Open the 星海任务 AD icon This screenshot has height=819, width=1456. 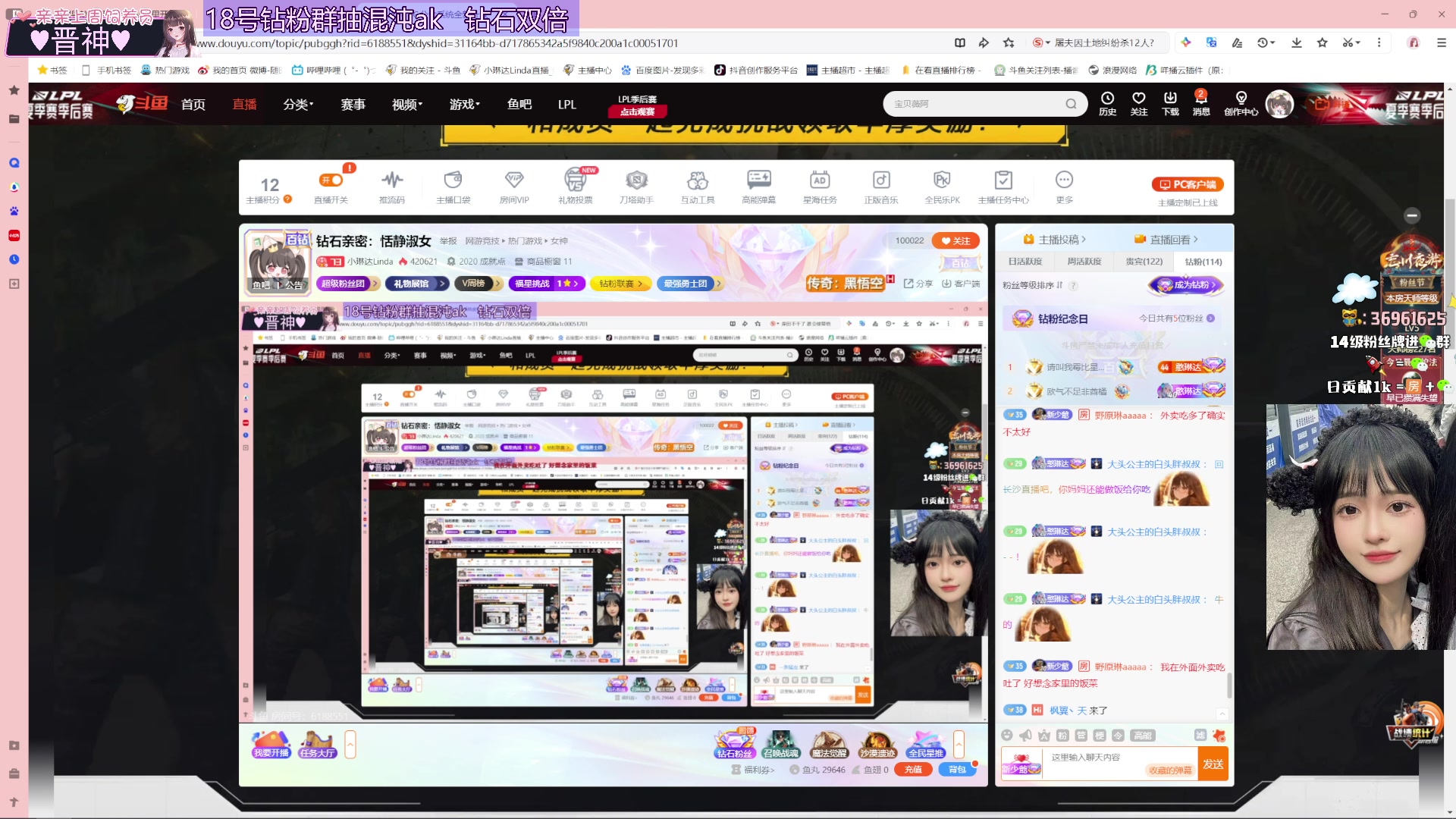point(820,187)
